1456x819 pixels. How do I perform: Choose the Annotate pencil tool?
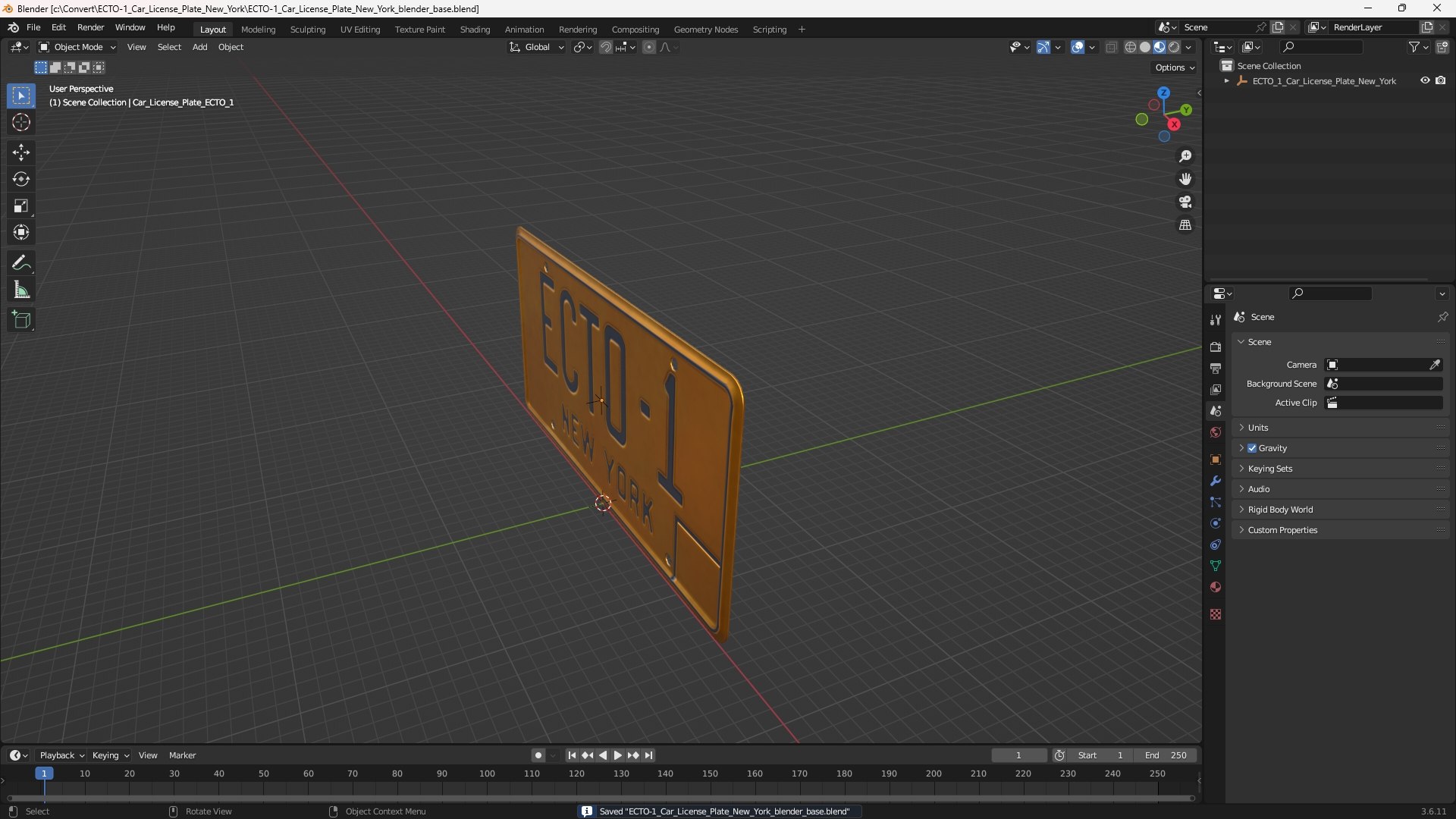[21, 263]
